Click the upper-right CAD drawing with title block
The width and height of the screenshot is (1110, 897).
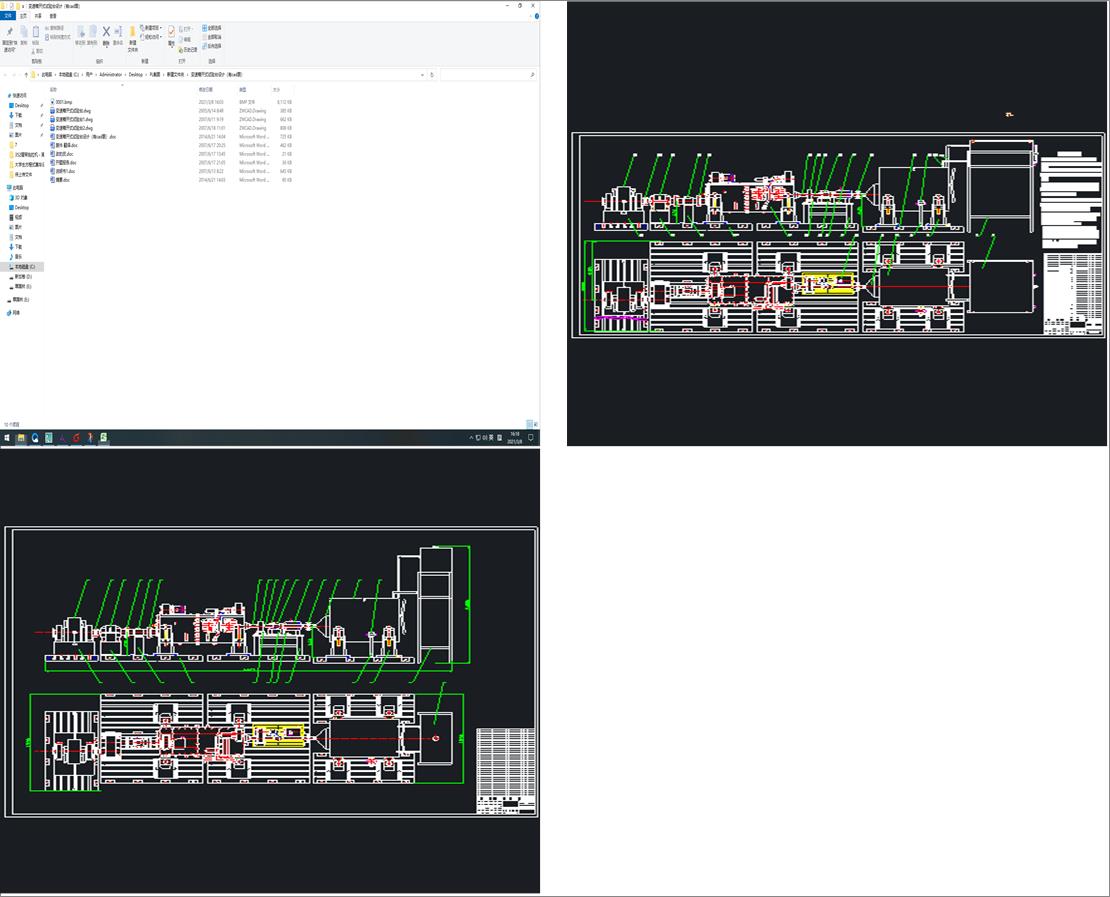point(837,235)
